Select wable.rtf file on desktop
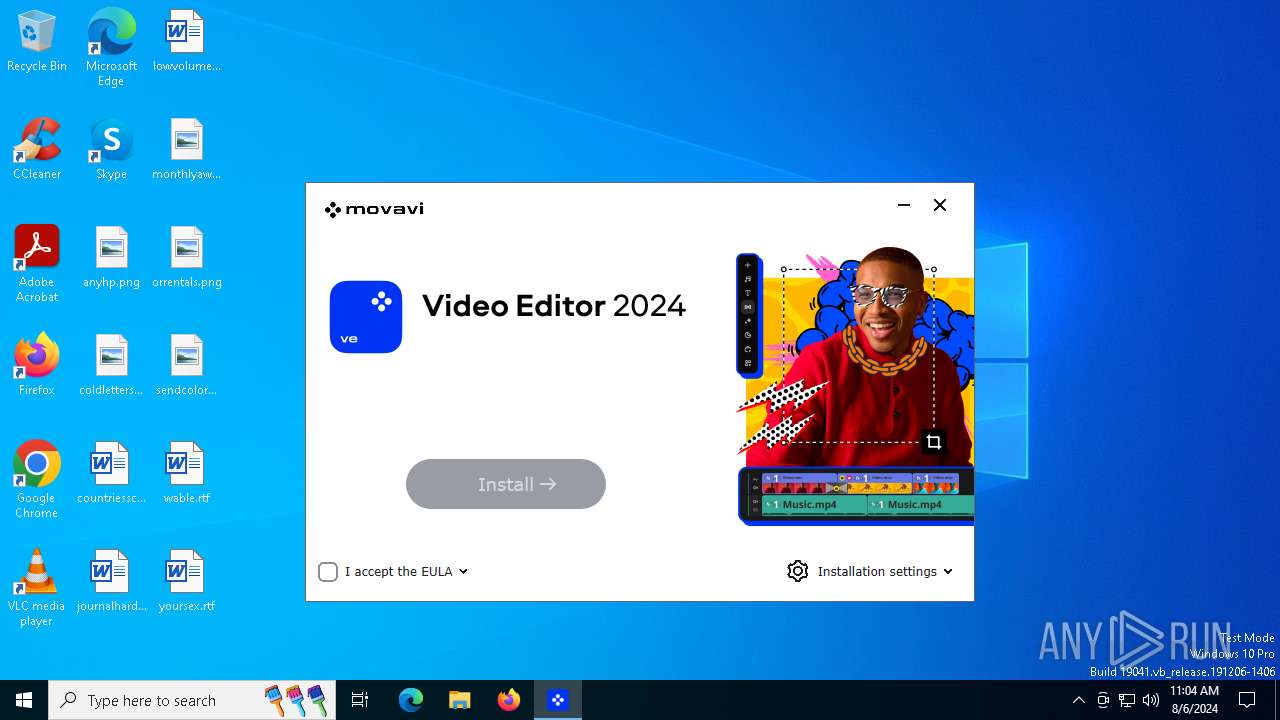The width and height of the screenshot is (1280, 720). coord(186,474)
